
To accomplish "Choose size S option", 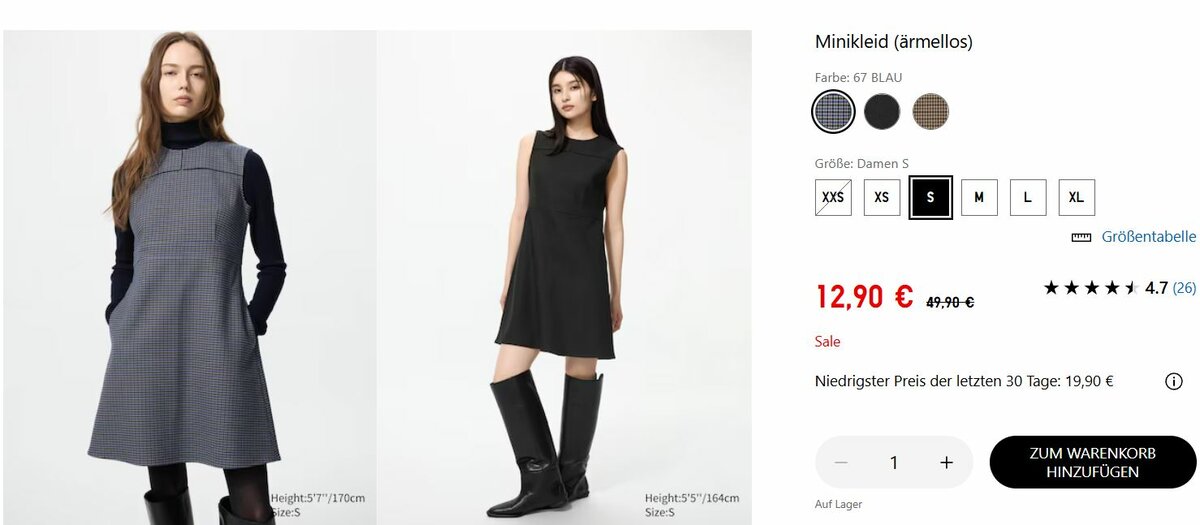I will [x=930, y=197].
